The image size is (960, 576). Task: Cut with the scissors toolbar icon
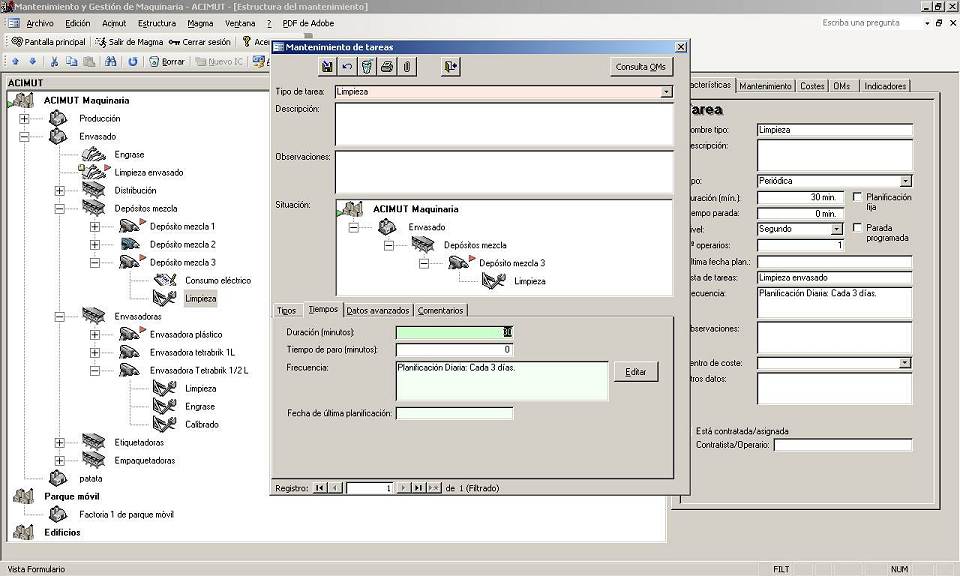point(54,61)
